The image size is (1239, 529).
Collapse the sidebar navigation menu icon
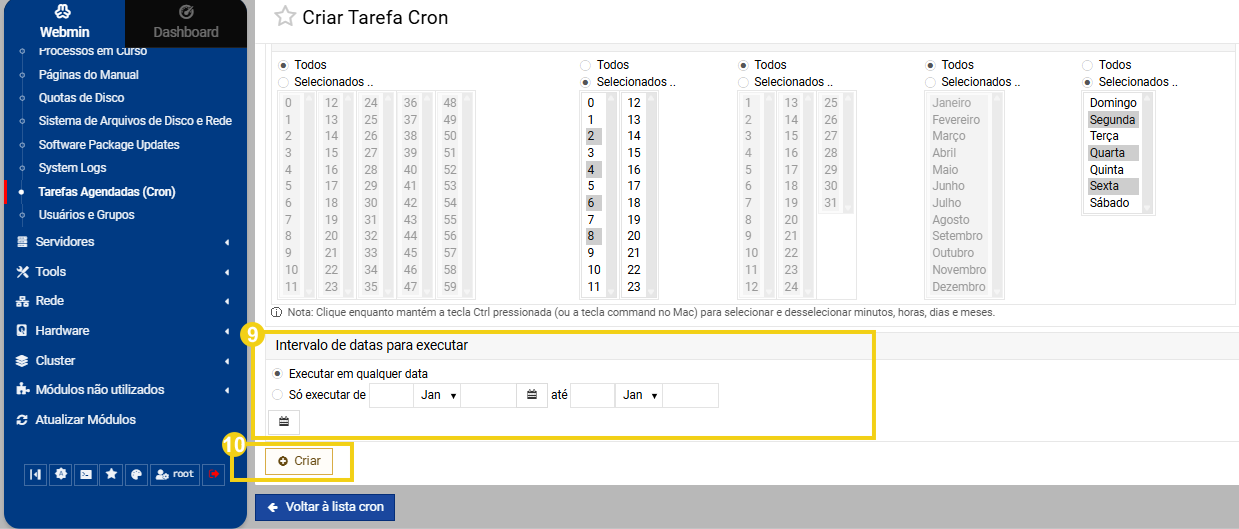coord(36,474)
